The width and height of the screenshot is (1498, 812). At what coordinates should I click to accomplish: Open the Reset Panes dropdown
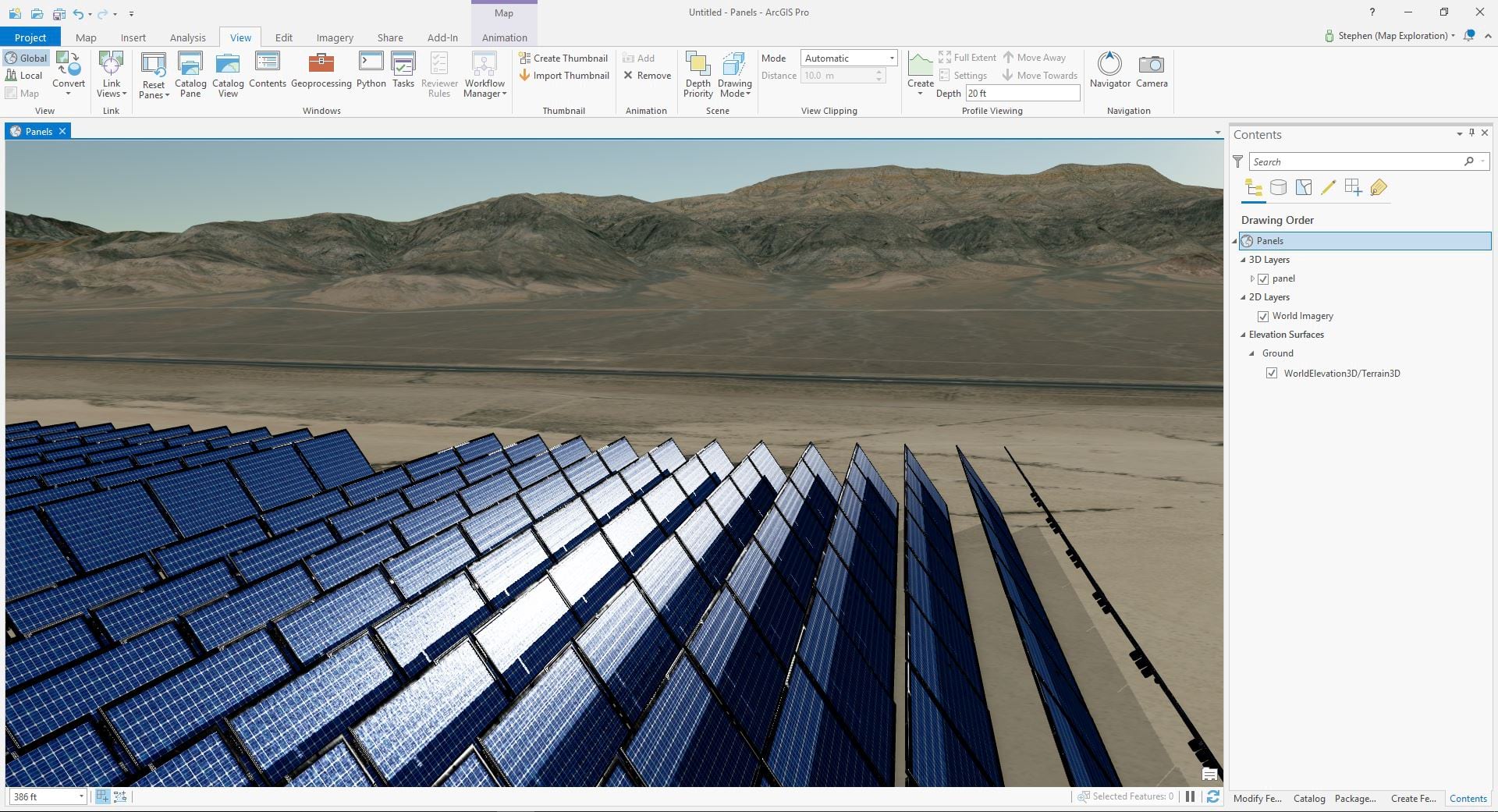click(153, 75)
